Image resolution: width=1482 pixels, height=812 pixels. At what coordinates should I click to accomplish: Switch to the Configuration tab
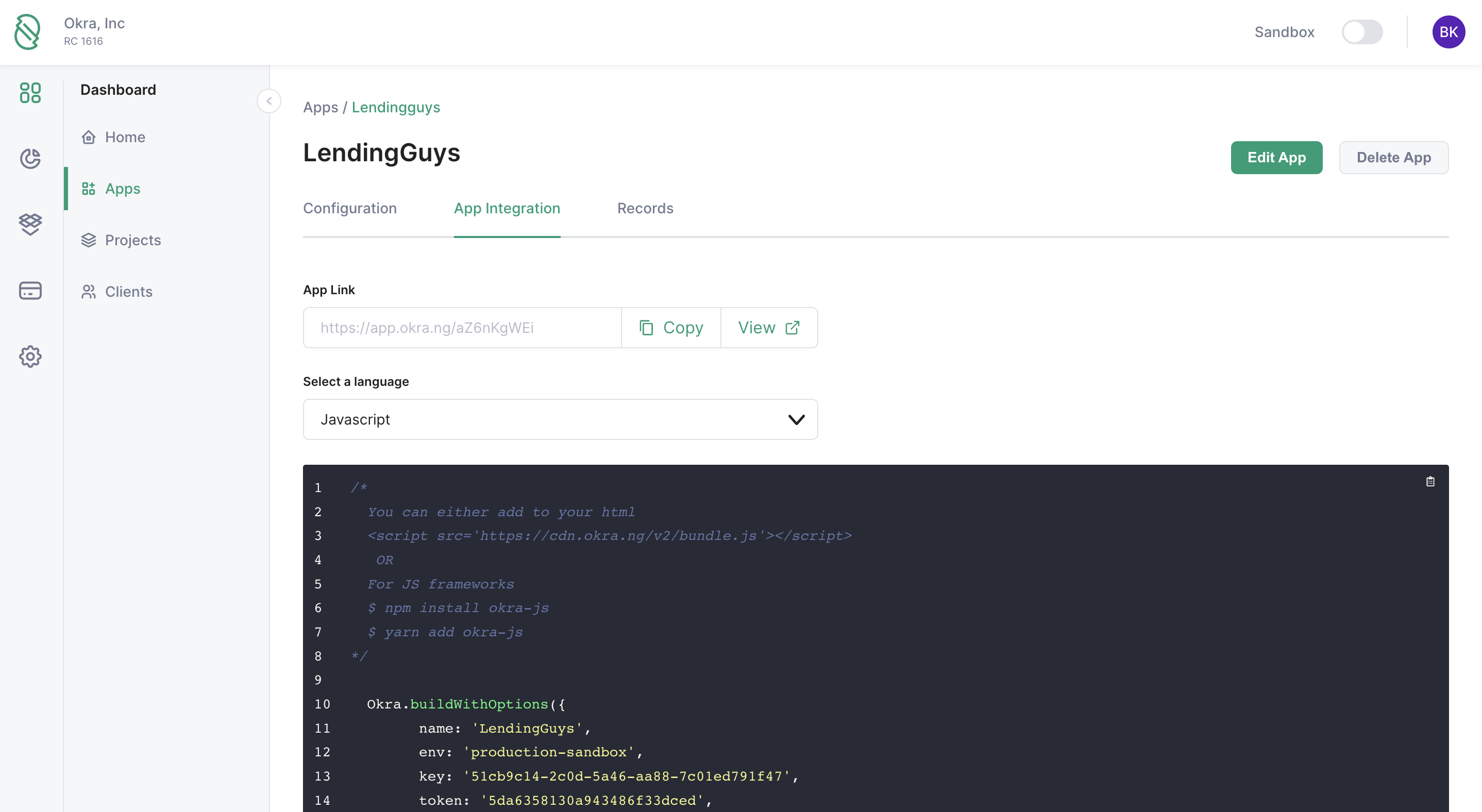click(x=350, y=208)
